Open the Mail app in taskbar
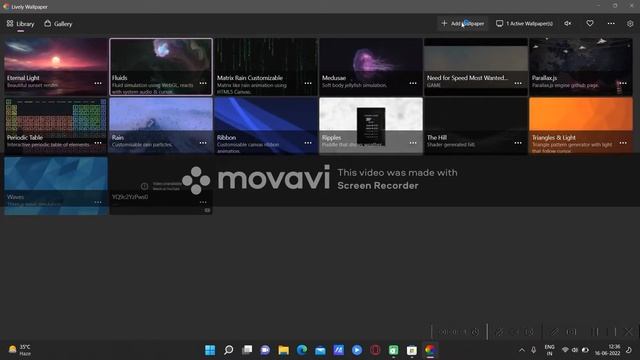The height and width of the screenshot is (360, 640). point(320,350)
